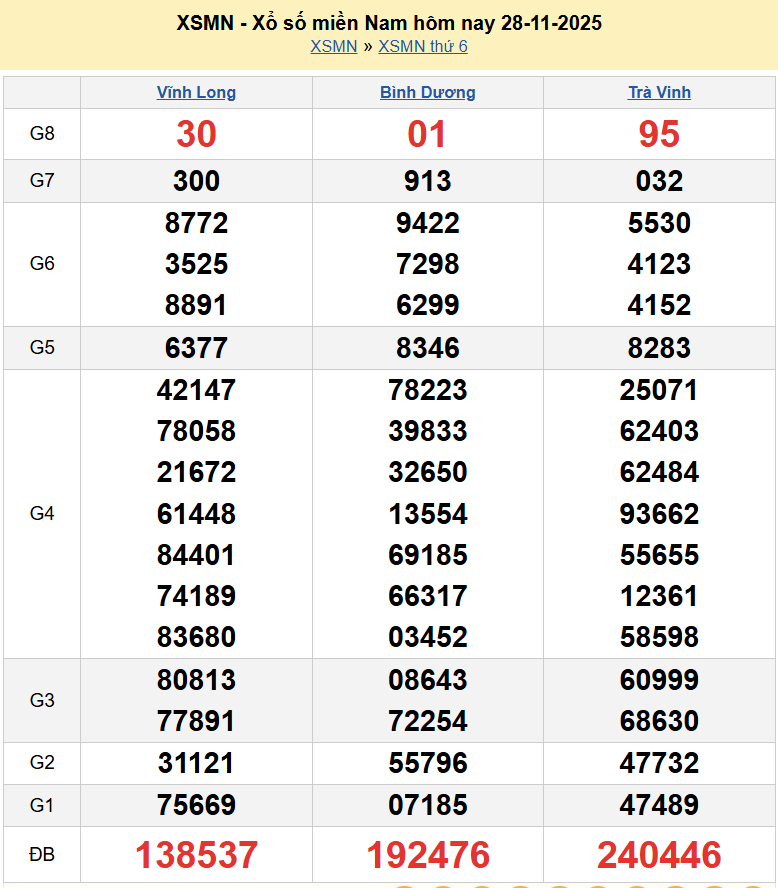The image size is (778, 888).
Task: Select Trà Vinh special prize 240446
Action: [x=659, y=855]
